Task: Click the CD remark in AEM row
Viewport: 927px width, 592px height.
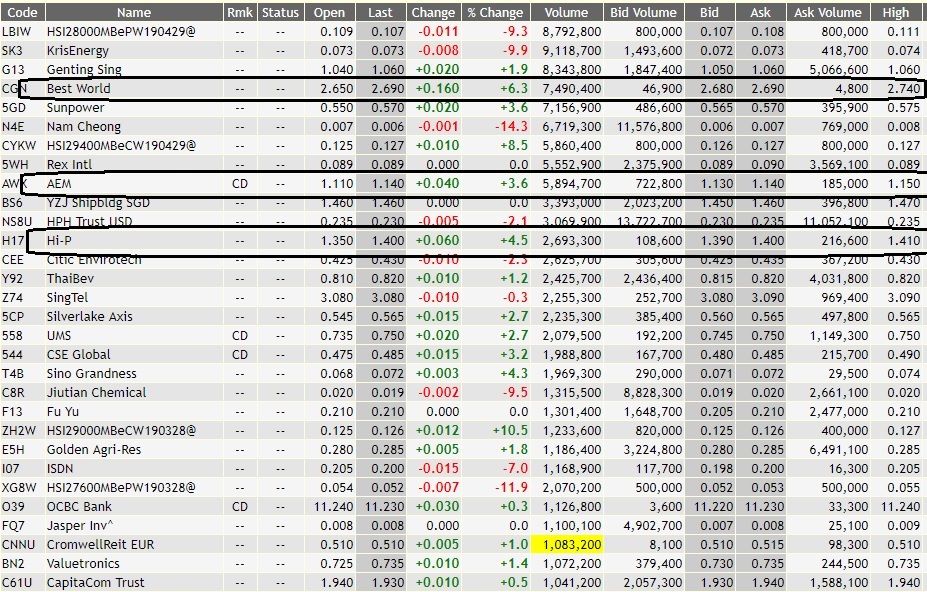Action: 240,184
